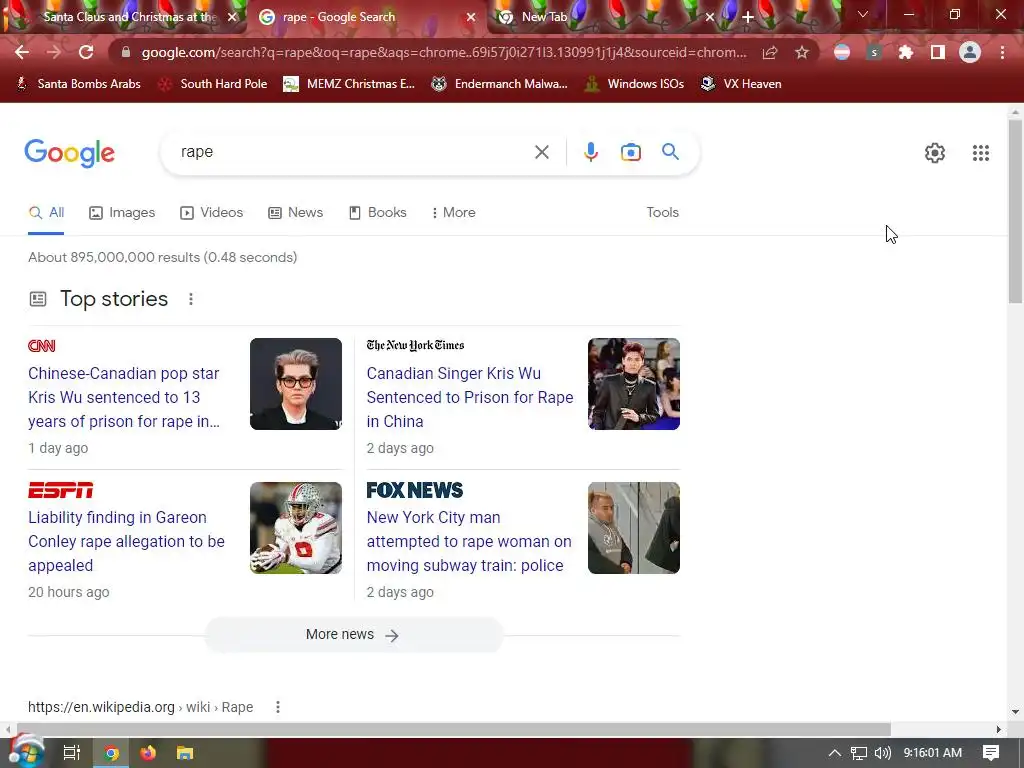Open the VX Heaven bookmark
The width and height of the screenshot is (1024, 768).
(x=741, y=84)
